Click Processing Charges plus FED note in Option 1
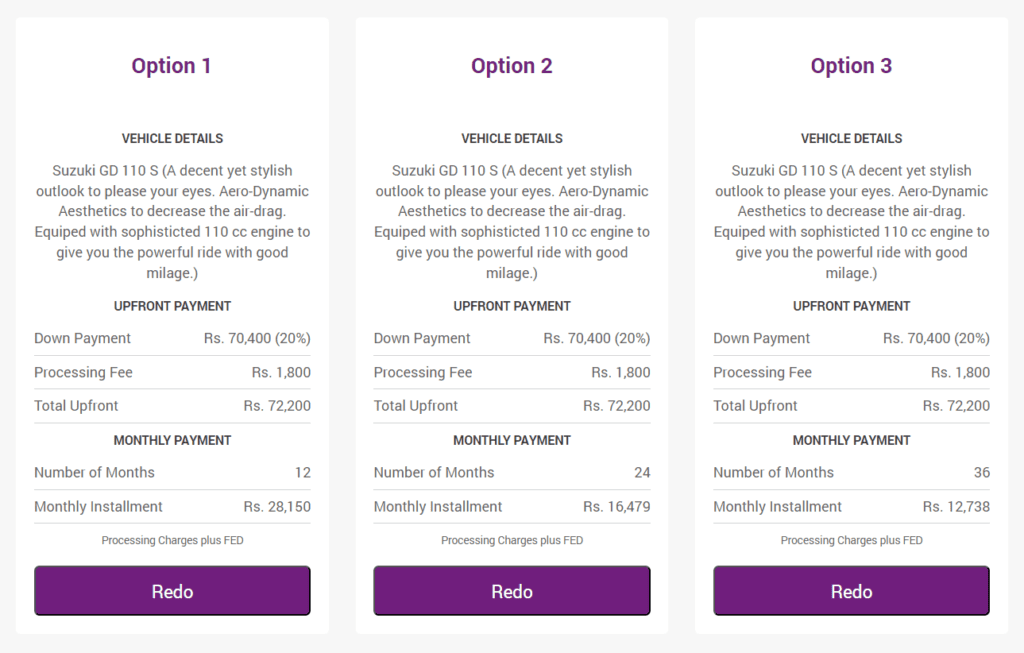This screenshot has height=653, width=1024. coord(172,540)
